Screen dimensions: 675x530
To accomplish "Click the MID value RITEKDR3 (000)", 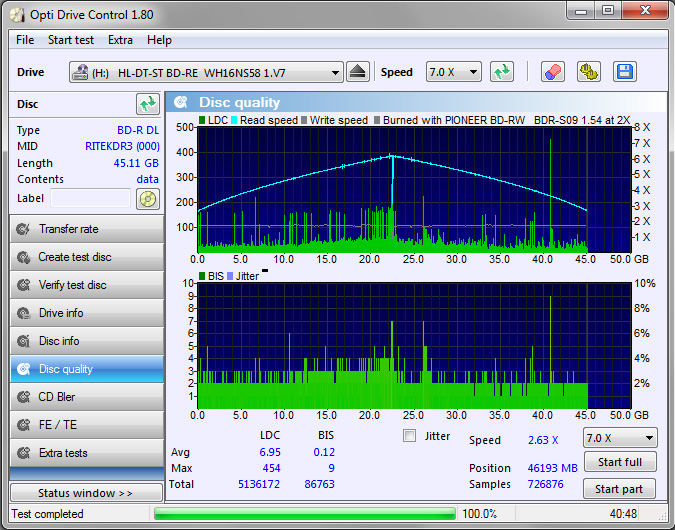I will click(x=122, y=146).
